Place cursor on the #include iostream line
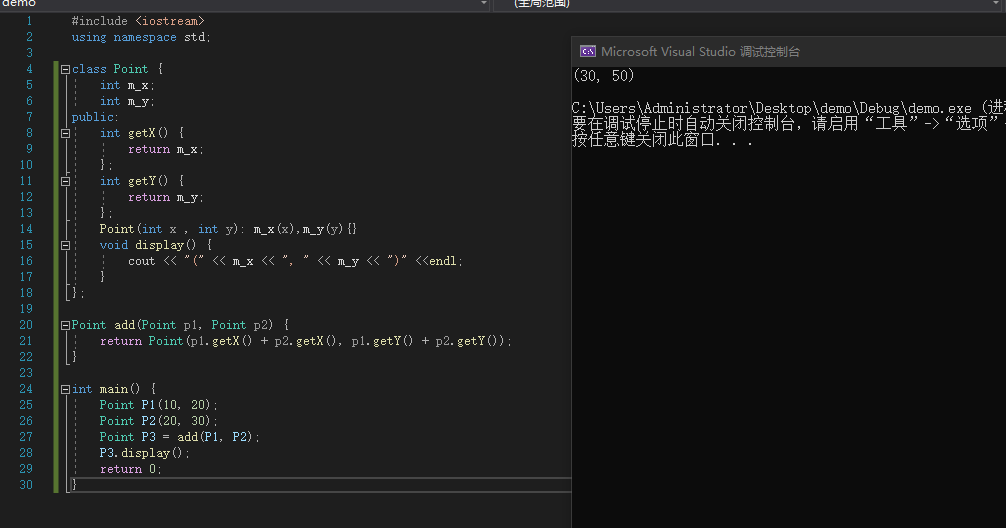Screen dimensions: 1006x528 click(x=140, y=21)
